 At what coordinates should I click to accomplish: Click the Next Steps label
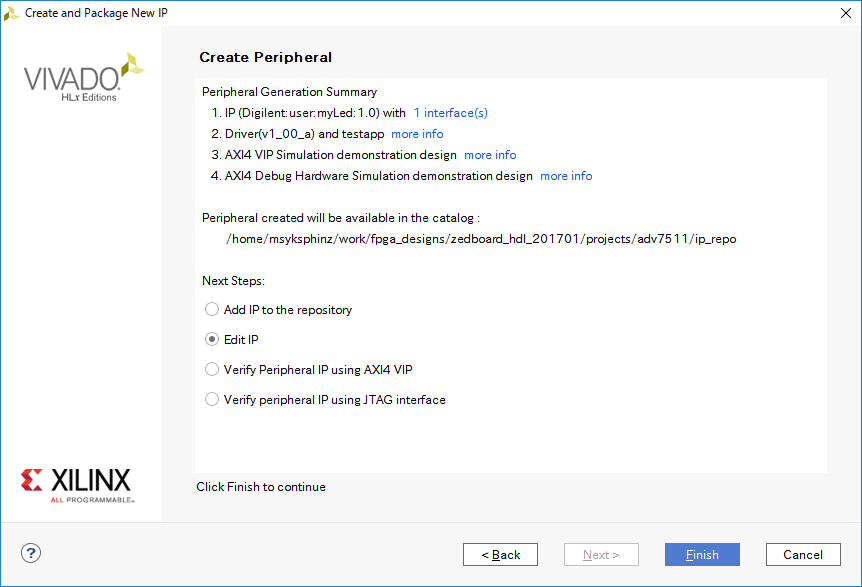tap(233, 281)
